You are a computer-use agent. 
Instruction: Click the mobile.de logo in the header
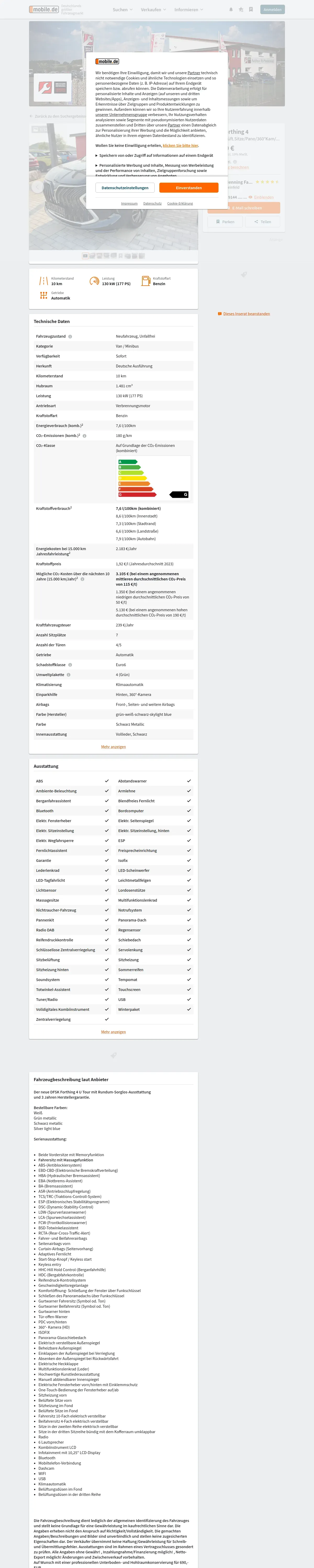44,10
